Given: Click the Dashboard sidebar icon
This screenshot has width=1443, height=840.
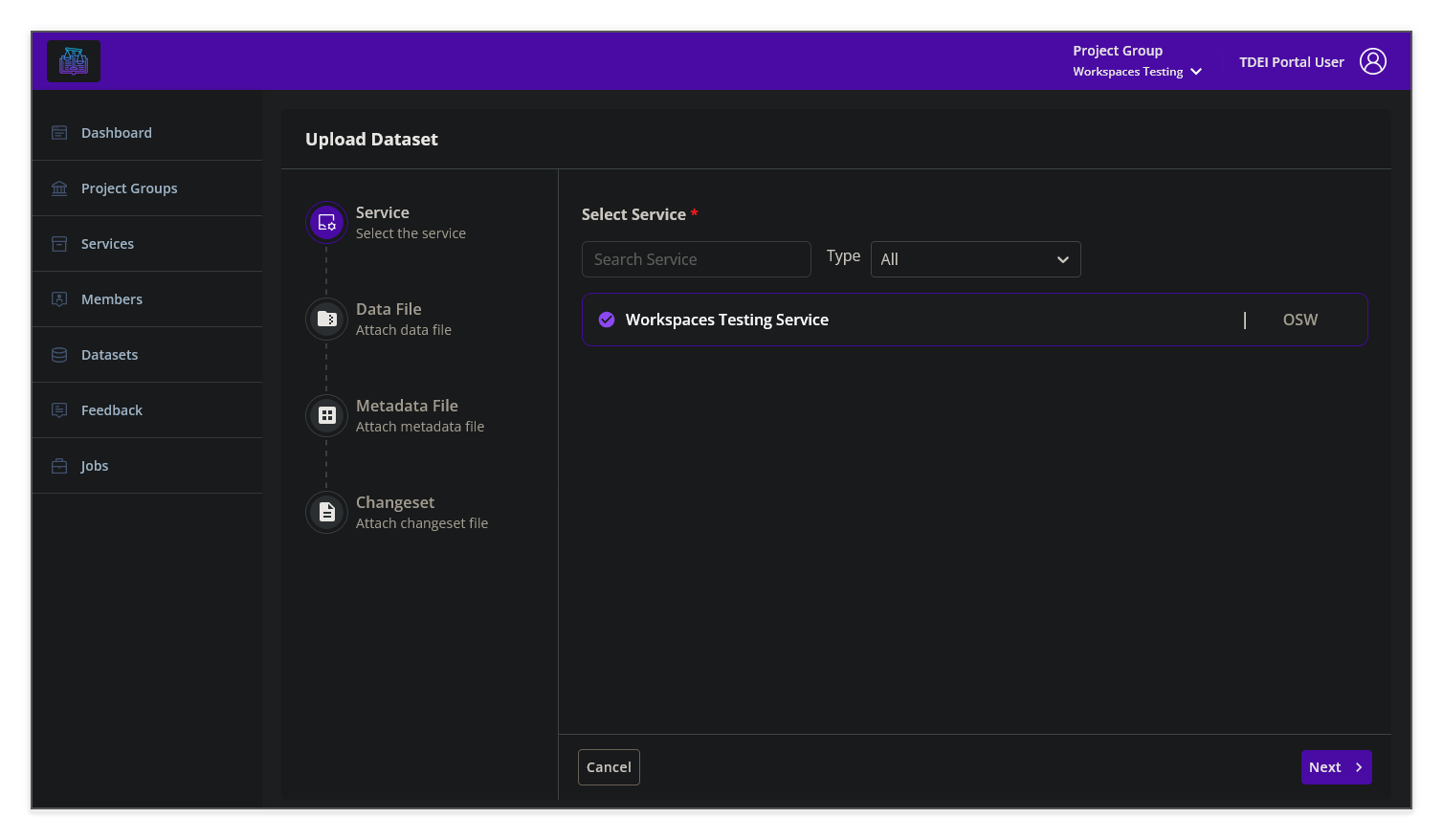Looking at the screenshot, I should click(x=59, y=132).
